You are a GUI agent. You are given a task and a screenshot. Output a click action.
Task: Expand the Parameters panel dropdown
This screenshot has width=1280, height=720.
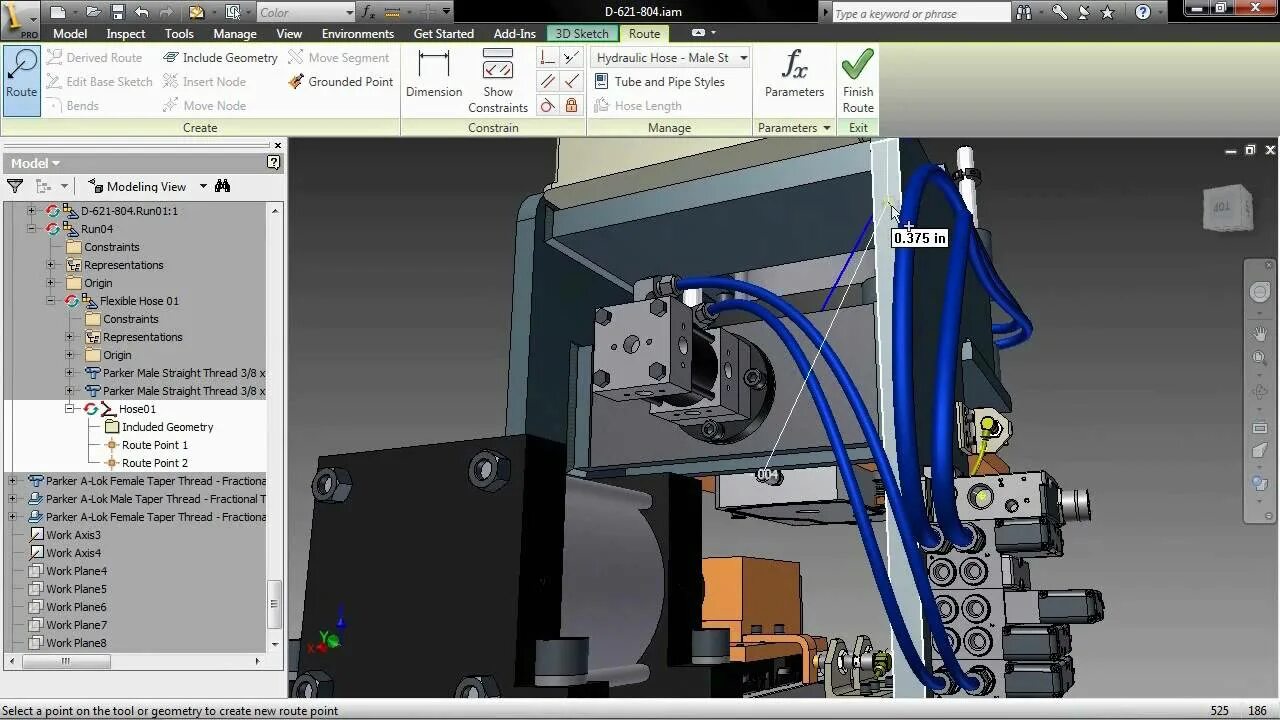coord(794,128)
